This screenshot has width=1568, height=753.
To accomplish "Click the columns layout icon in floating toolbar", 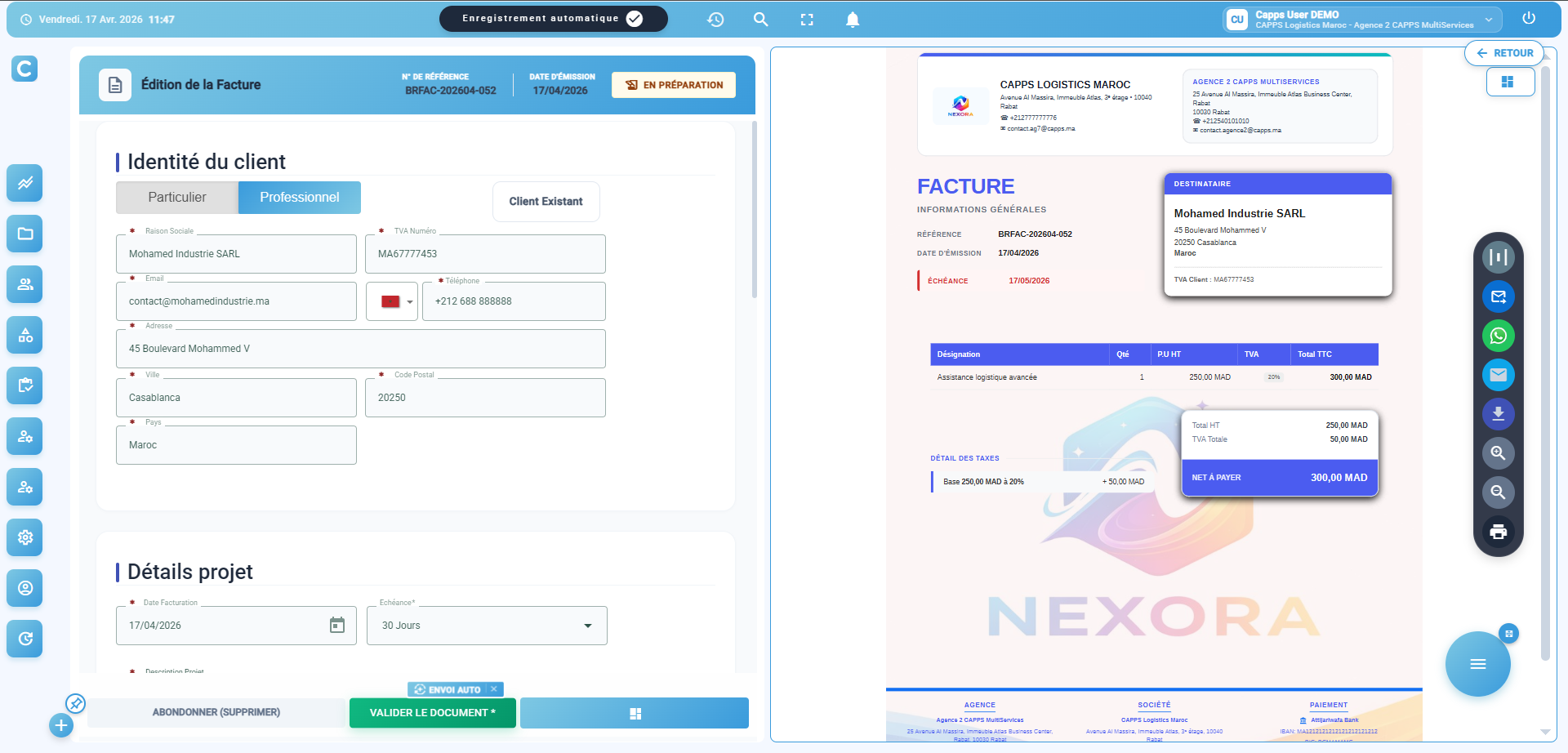I will coord(1499,257).
